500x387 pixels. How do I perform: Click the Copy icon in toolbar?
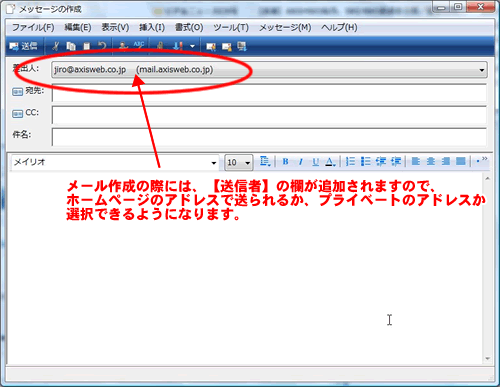[x=71, y=46]
